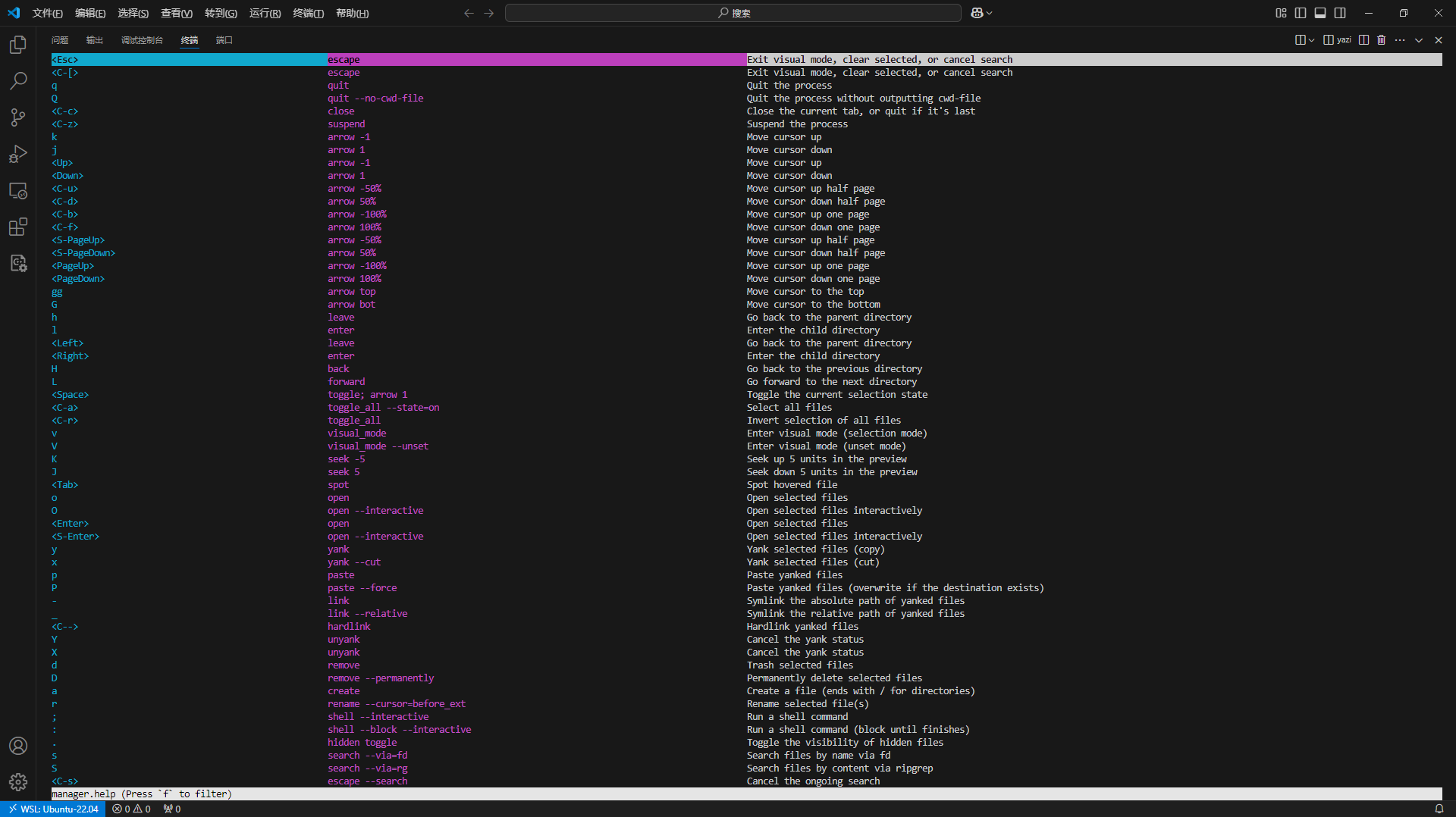
Task: Switch to the 输出 panel tab
Action: click(x=95, y=40)
